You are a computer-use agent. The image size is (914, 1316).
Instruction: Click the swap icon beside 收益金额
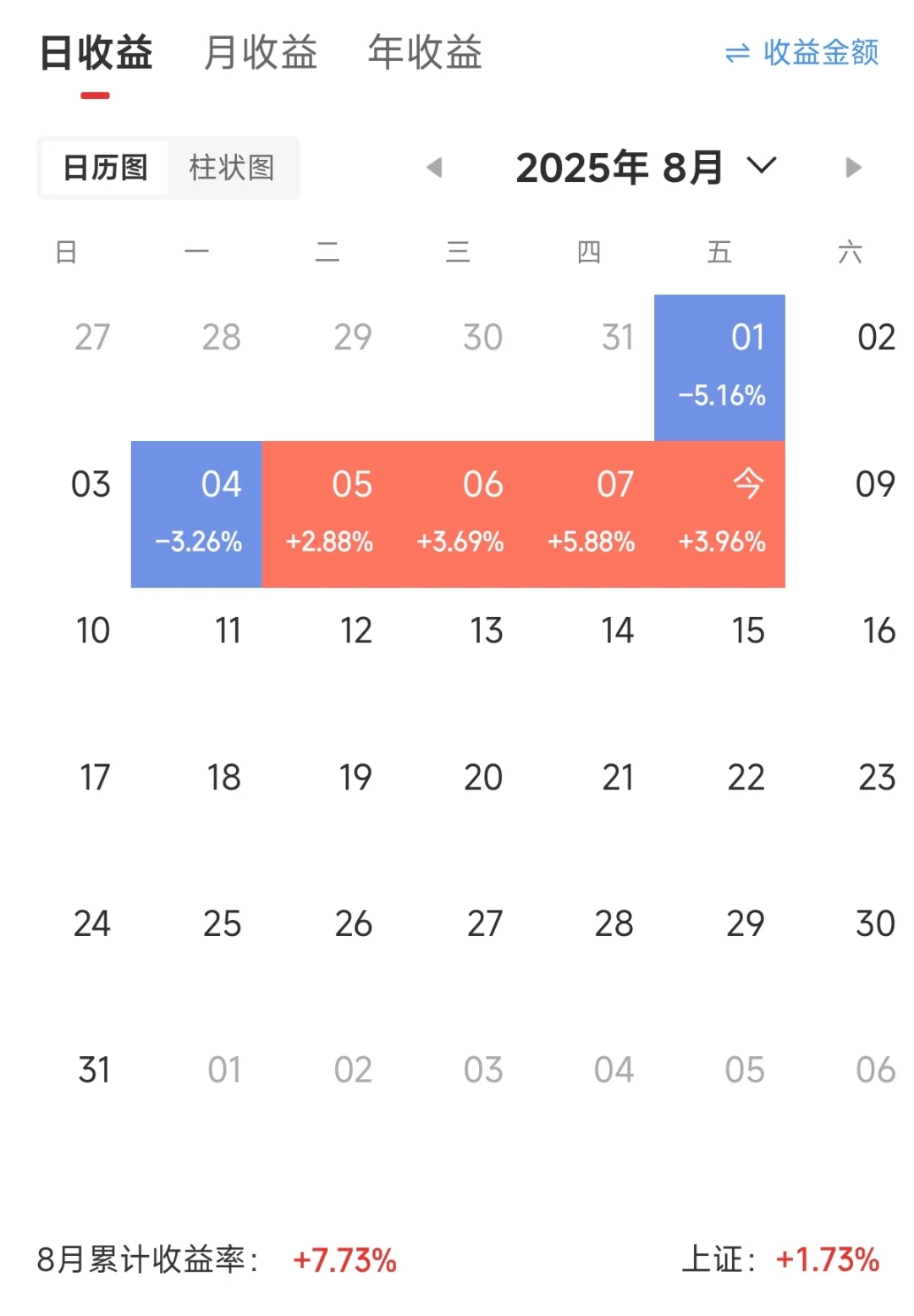click(737, 53)
